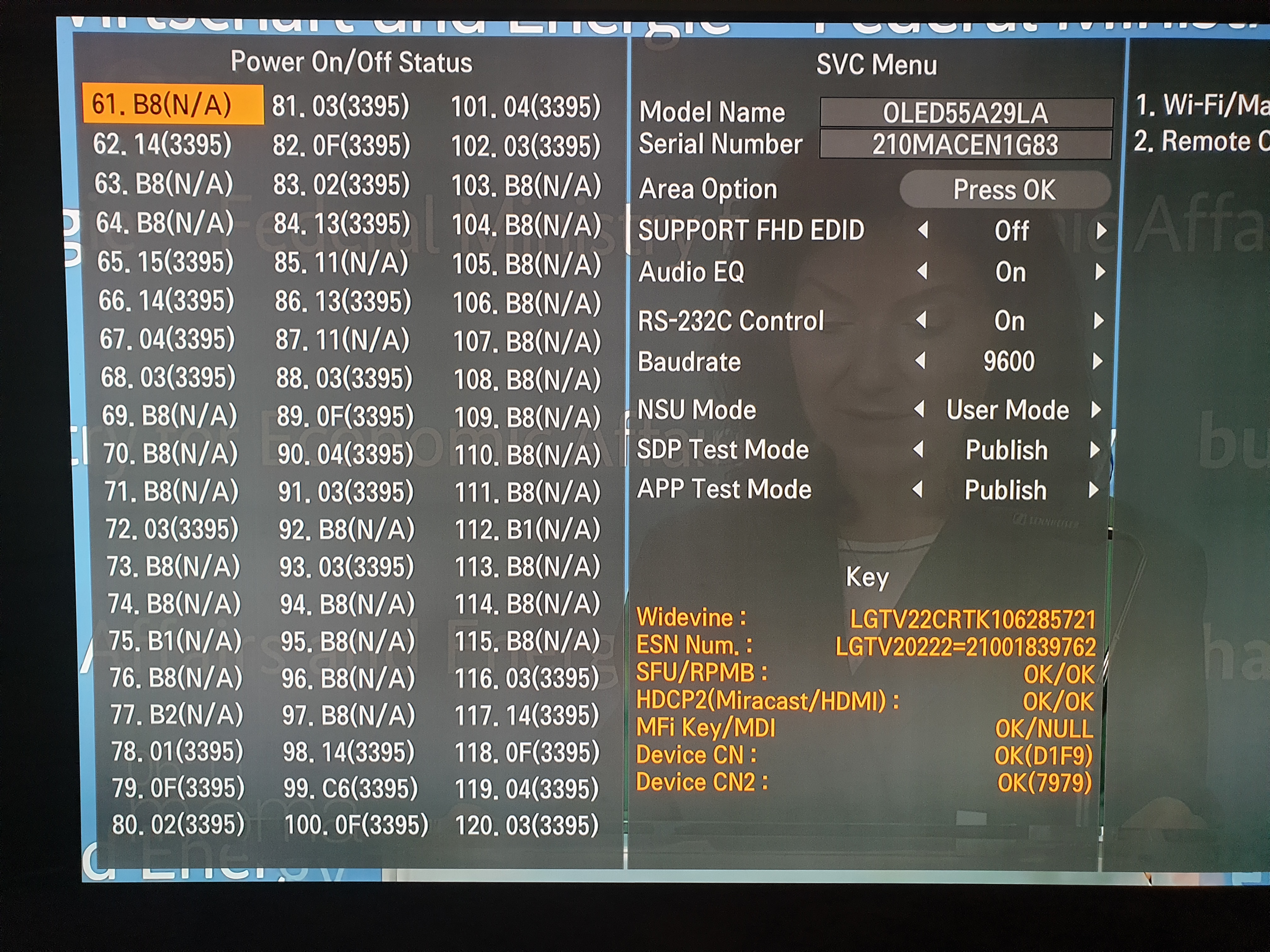Click left arrow for RS-232C Control
The height and width of the screenshot is (952, 1270).
coord(922,320)
